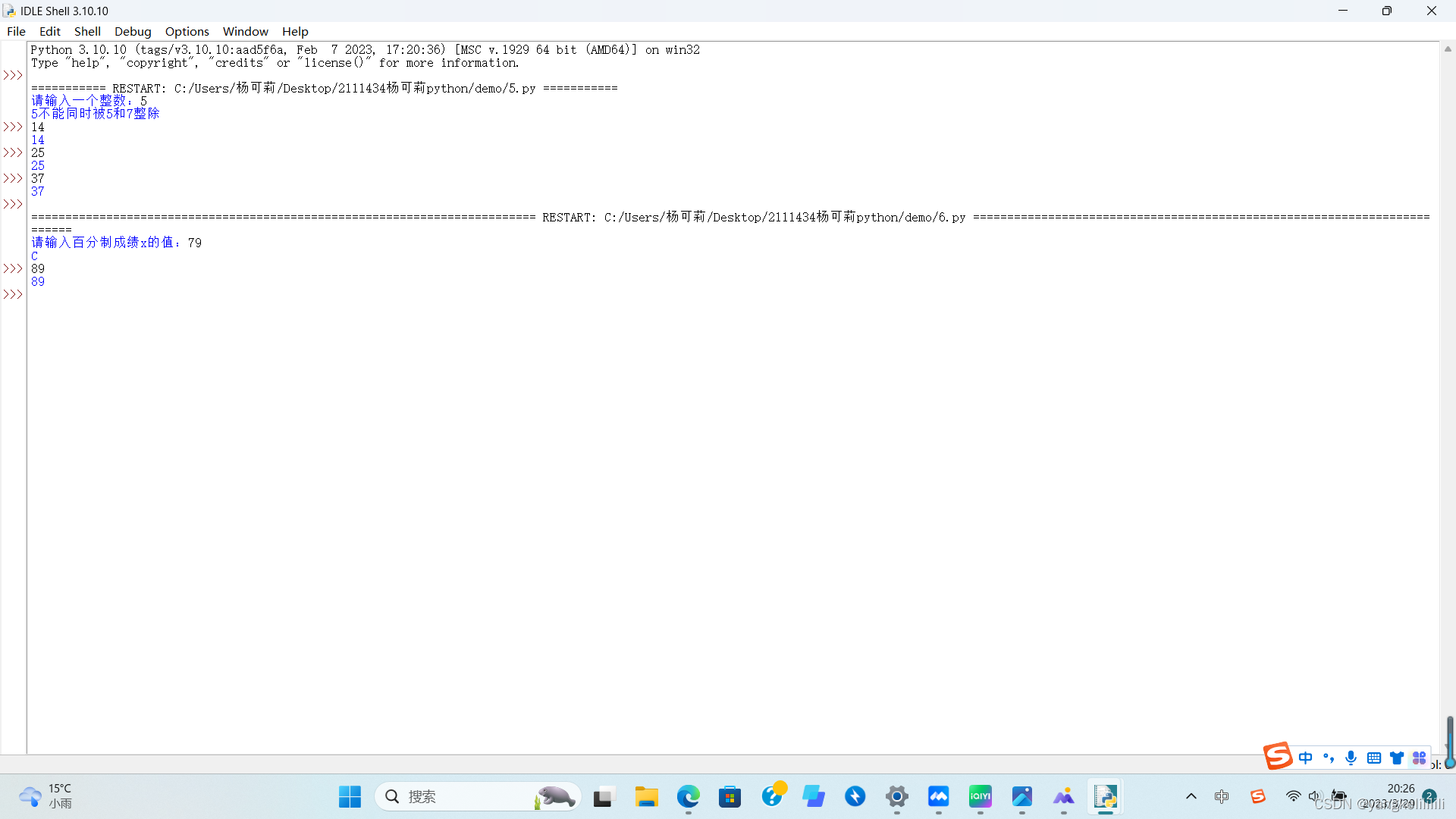1456x819 pixels.
Task: Open the Shell menu
Action: point(87,31)
